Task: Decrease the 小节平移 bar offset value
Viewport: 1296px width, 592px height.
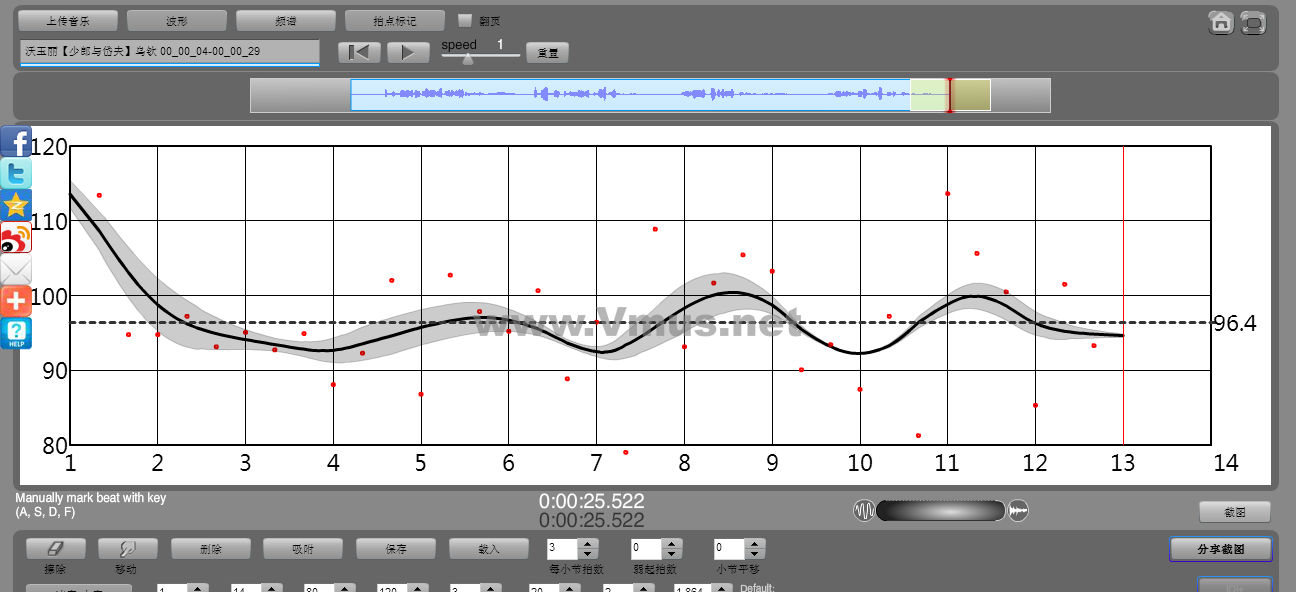Action: (756, 554)
